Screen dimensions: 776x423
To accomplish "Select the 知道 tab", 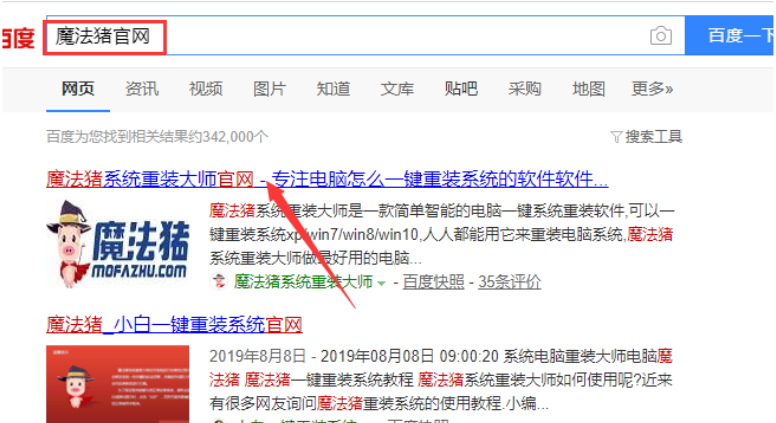I will click(333, 89).
